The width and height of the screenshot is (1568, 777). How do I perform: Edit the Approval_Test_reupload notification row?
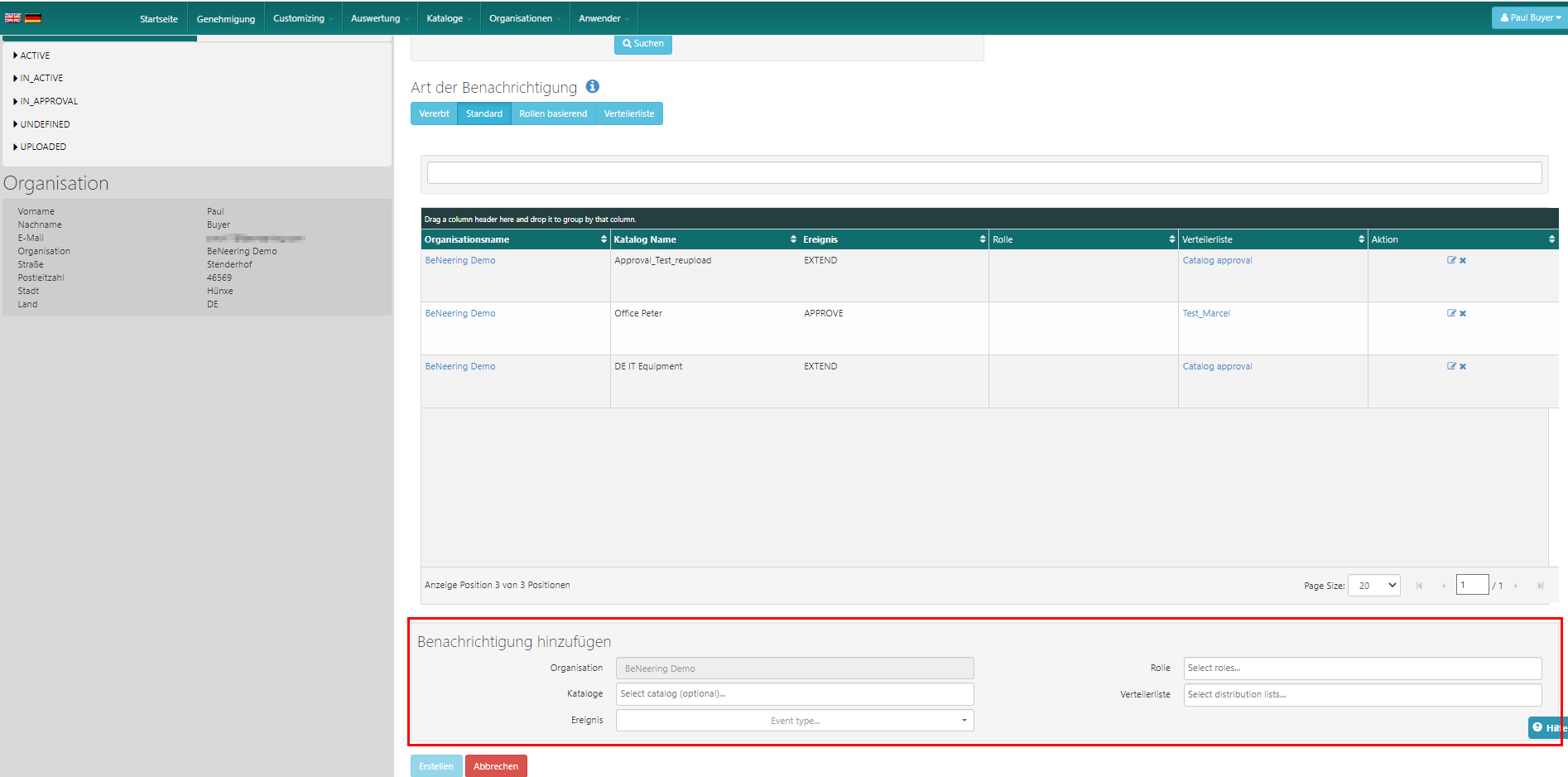1450,260
